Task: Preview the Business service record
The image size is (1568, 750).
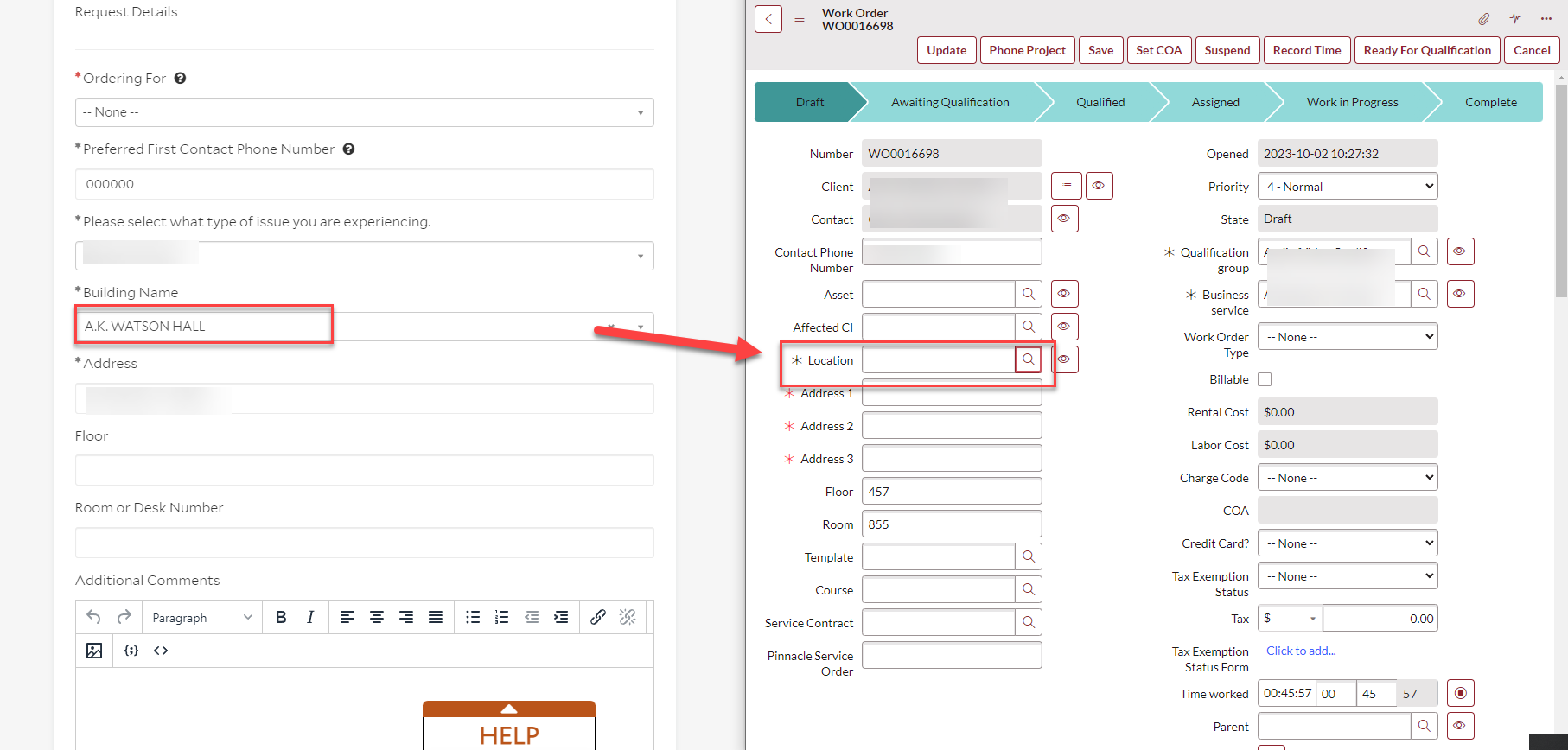Action: 1460,294
